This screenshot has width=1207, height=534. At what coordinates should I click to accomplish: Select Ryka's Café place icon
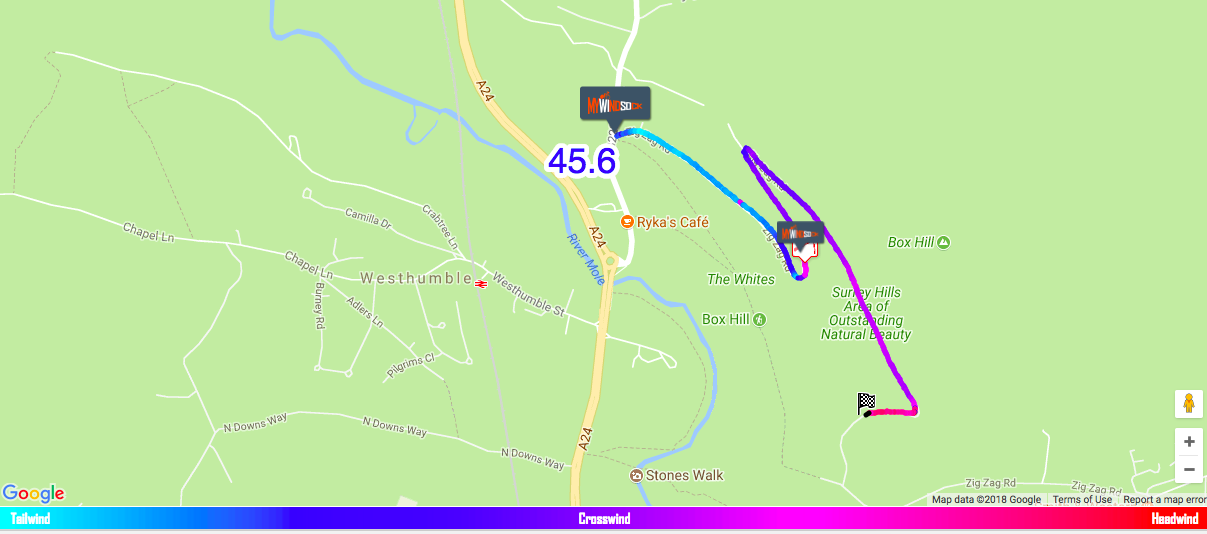coord(626,221)
